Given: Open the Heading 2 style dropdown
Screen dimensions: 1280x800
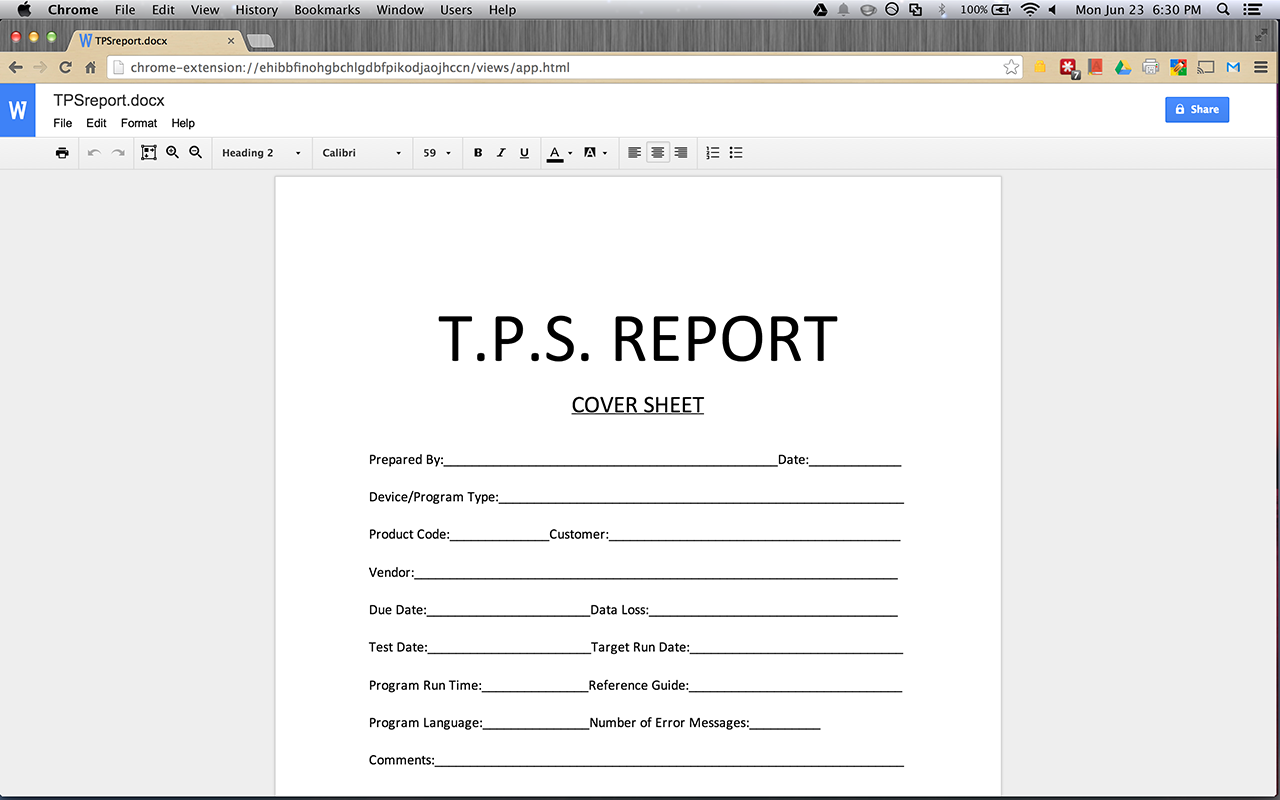Looking at the screenshot, I should (261, 153).
